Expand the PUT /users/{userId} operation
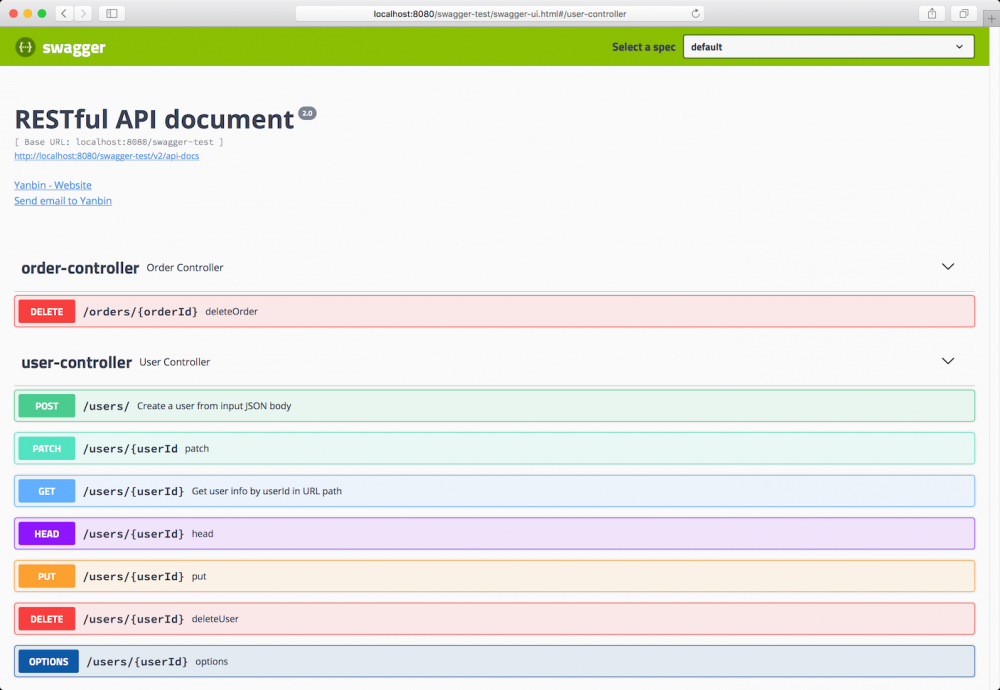The height and width of the screenshot is (690, 1000). [x=494, y=576]
